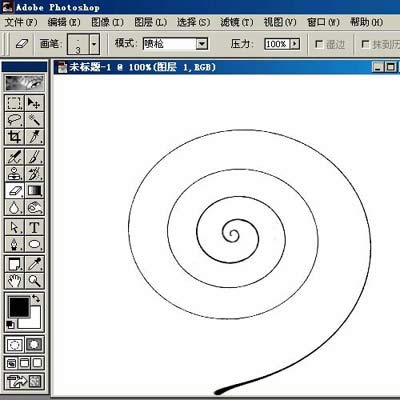This screenshot has height=400, width=400.
Task: Select the Hand tool
Action: 14,281
